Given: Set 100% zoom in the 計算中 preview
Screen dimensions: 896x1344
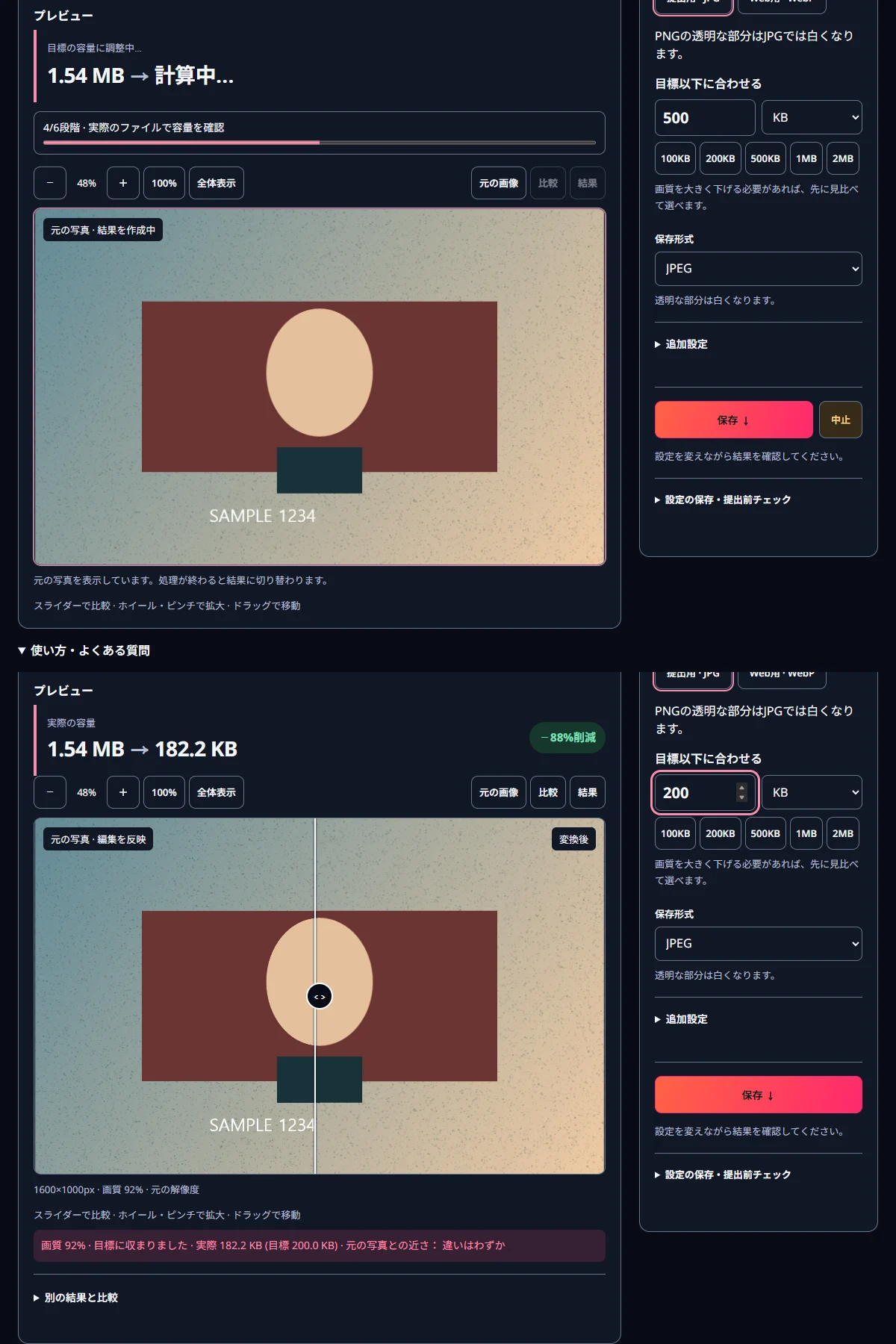Looking at the screenshot, I should pos(164,183).
